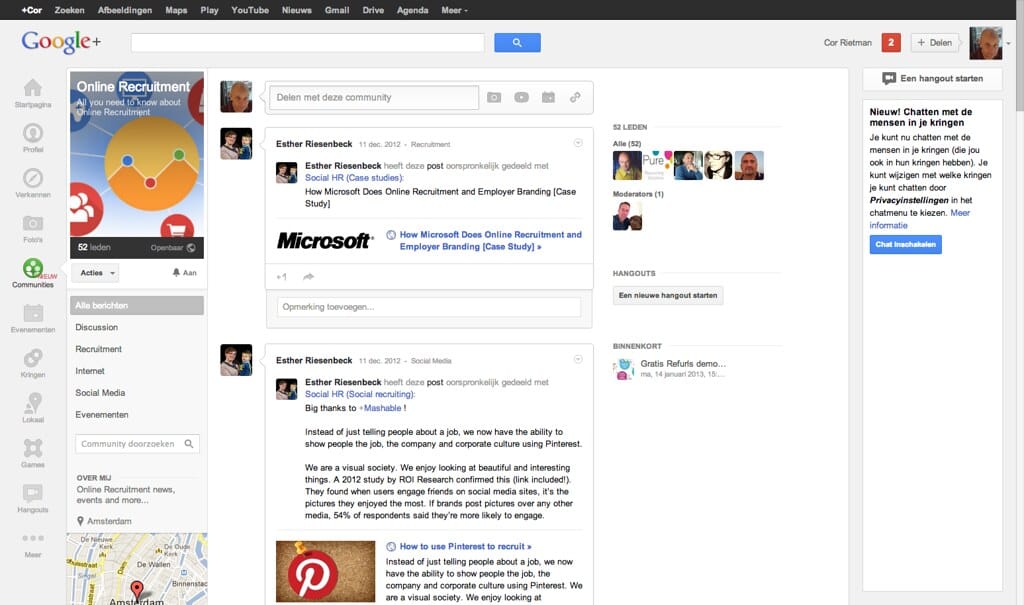The width and height of the screenshot is (1024, 605).
Task: Select the Alle berichten category
Action: (136, 305)
